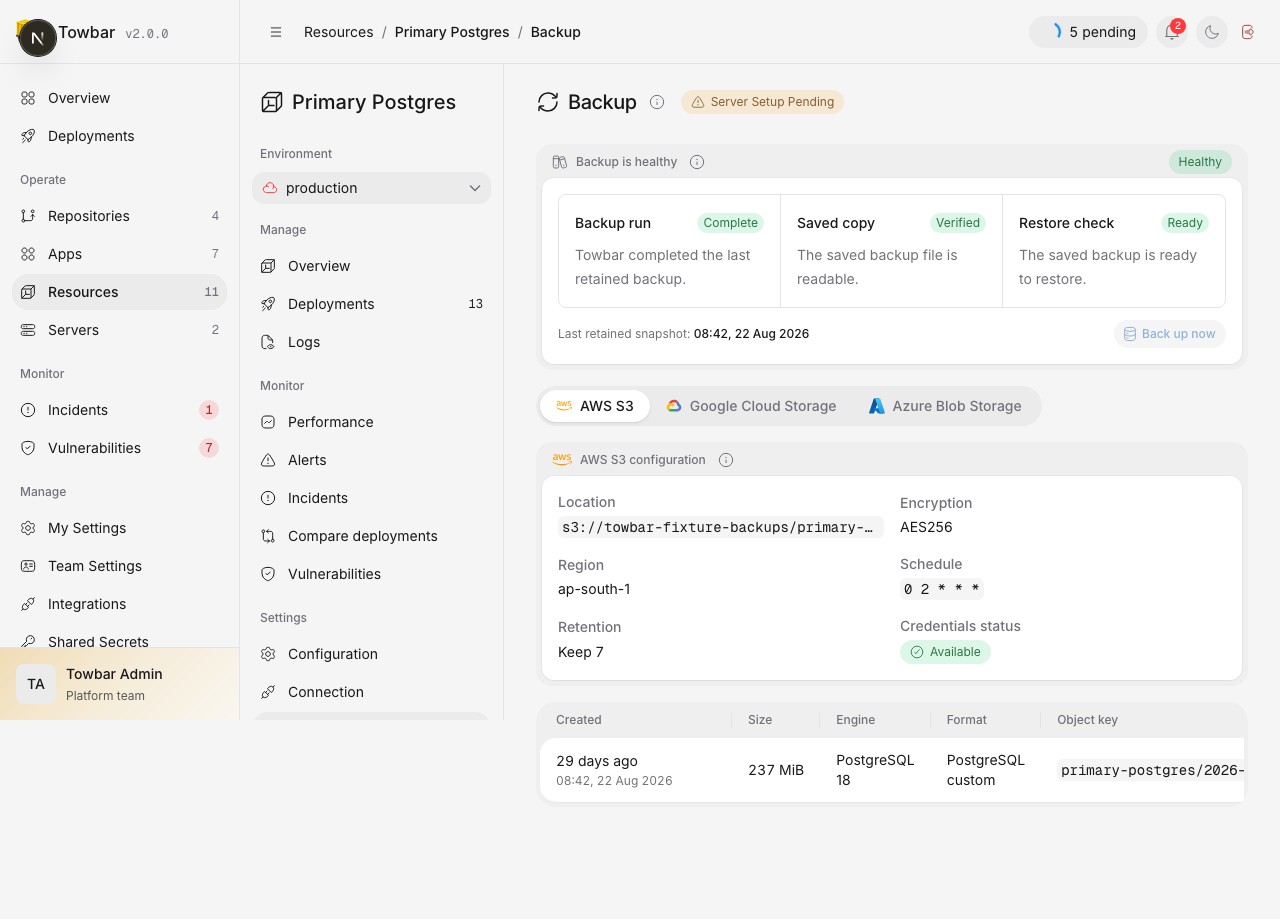Click the Healthy status badge
This screenshot has height=919, width=1280.
(1200, 162)
